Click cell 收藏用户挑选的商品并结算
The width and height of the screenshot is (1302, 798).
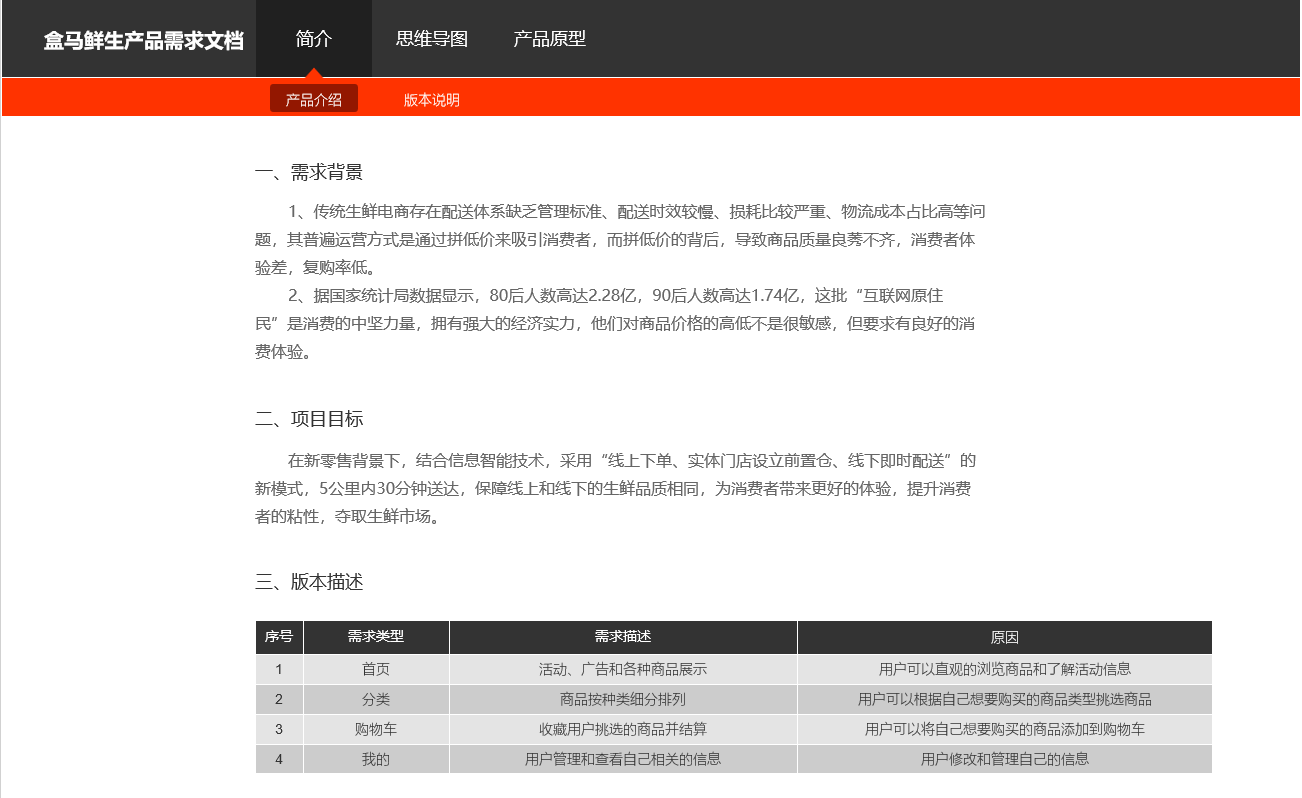pyautogui.click(x=623, y=729)
